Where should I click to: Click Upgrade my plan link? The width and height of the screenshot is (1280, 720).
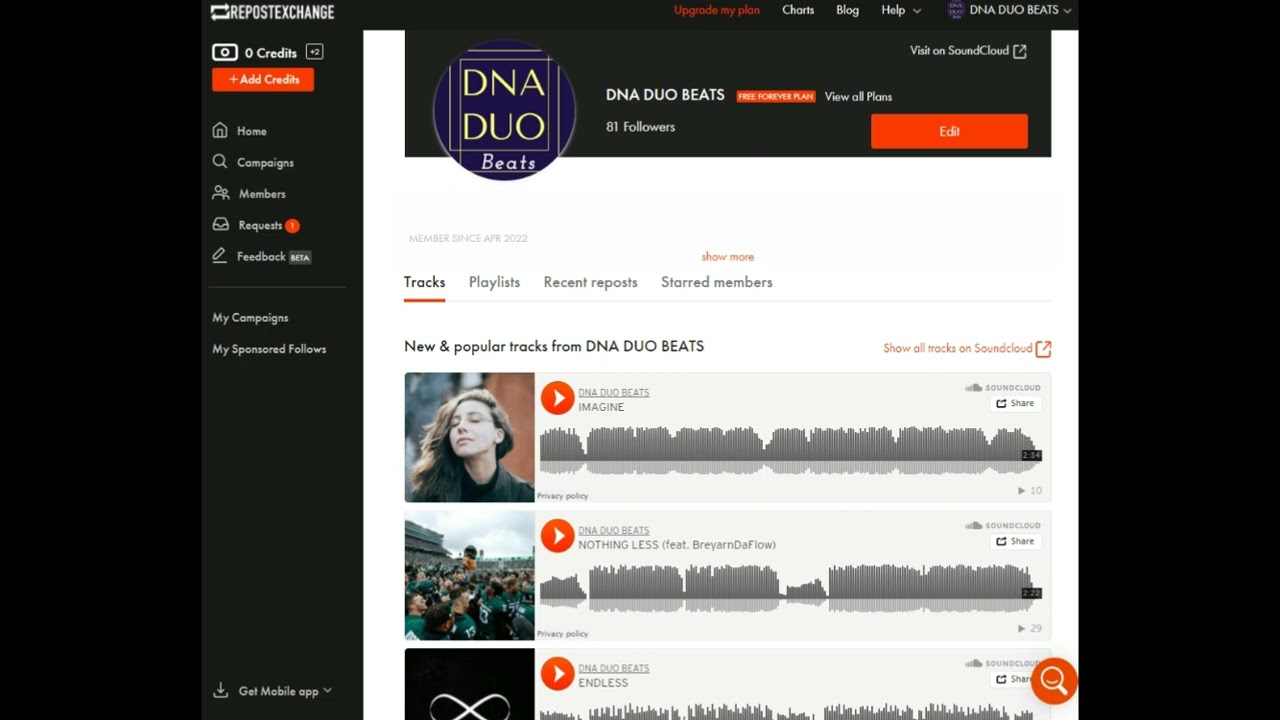pos(717,10)
